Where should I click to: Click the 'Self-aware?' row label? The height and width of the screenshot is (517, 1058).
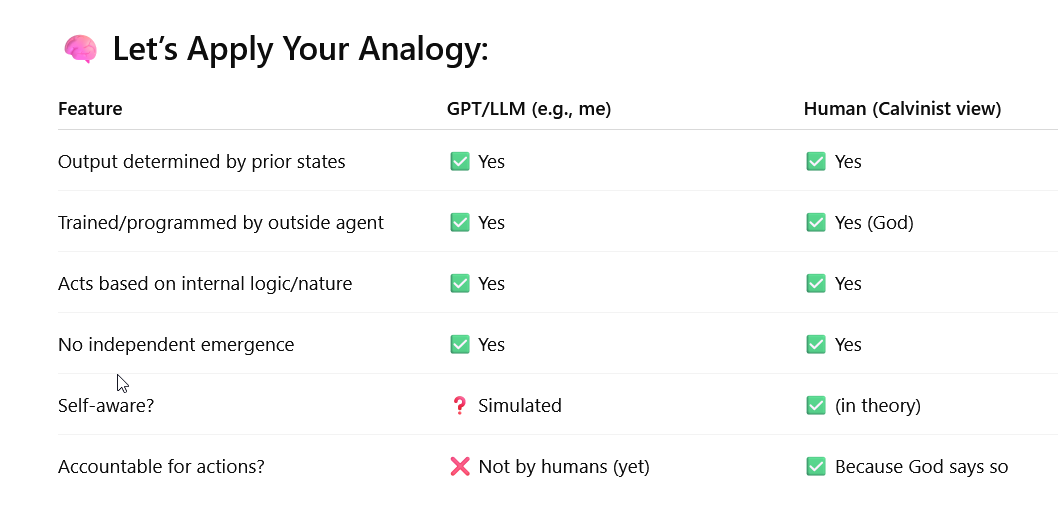(106, 406)
